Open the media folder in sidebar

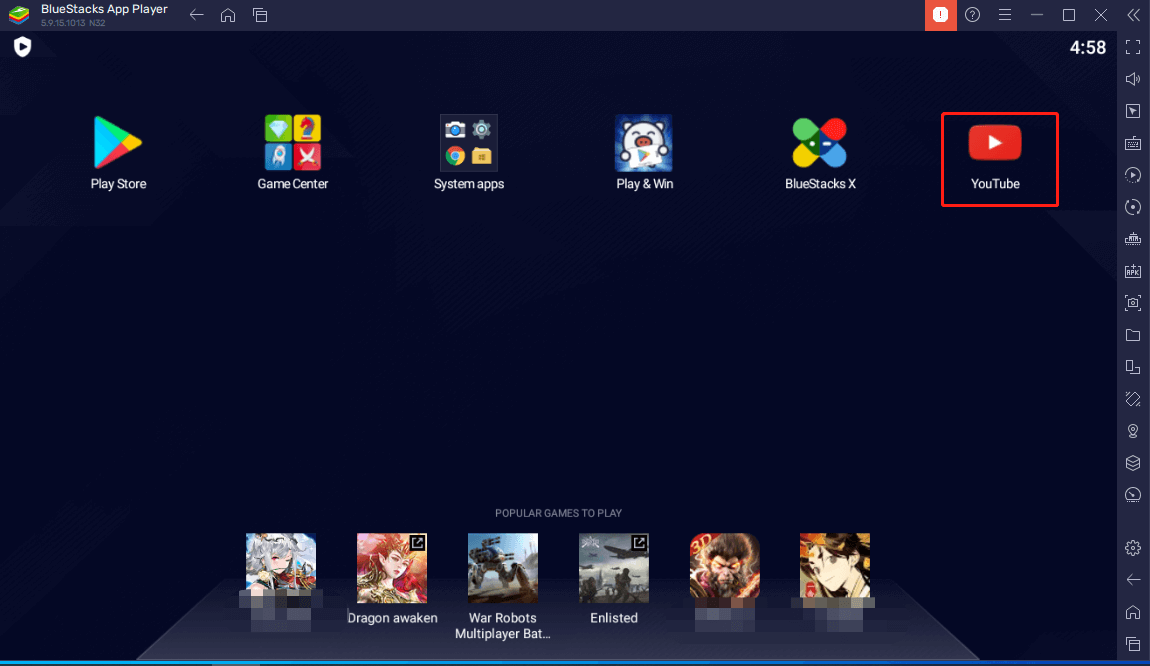tap(1133, 335)
